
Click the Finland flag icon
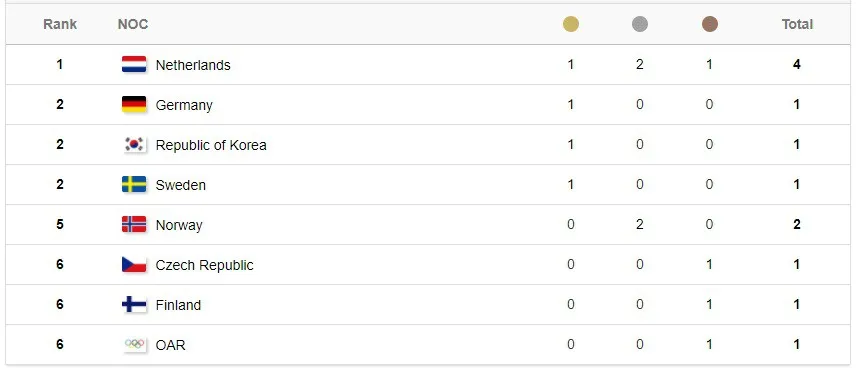pos(134,304)
